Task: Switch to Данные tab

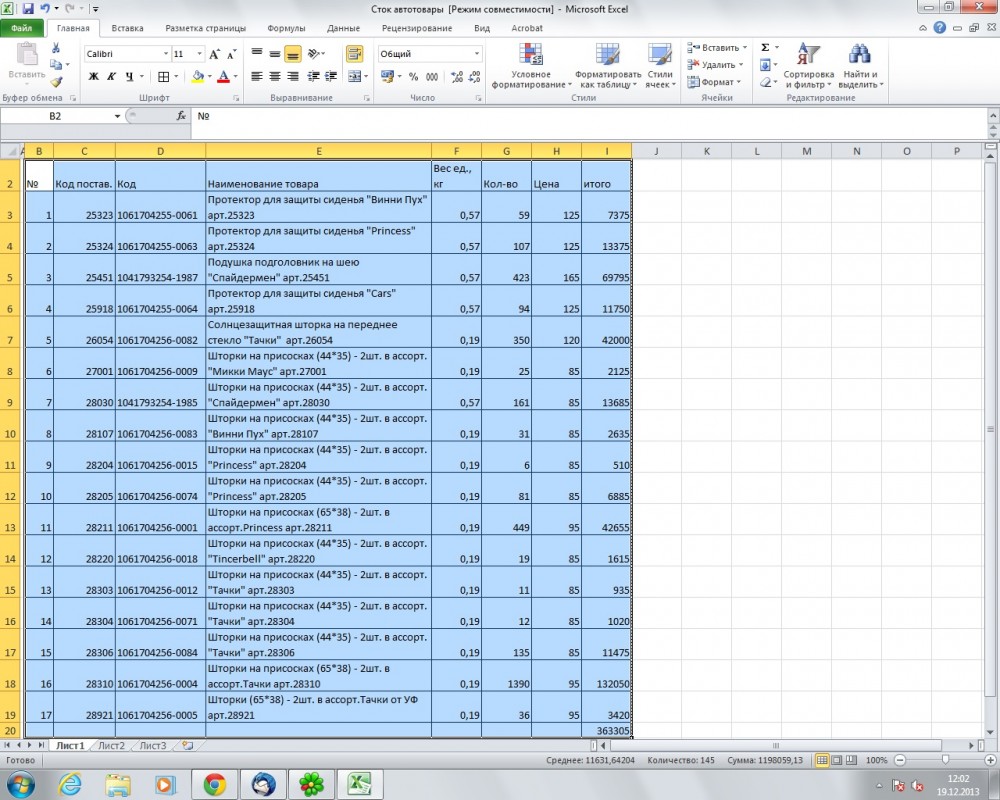Action: pyautogui.click(x=343, y=28)
